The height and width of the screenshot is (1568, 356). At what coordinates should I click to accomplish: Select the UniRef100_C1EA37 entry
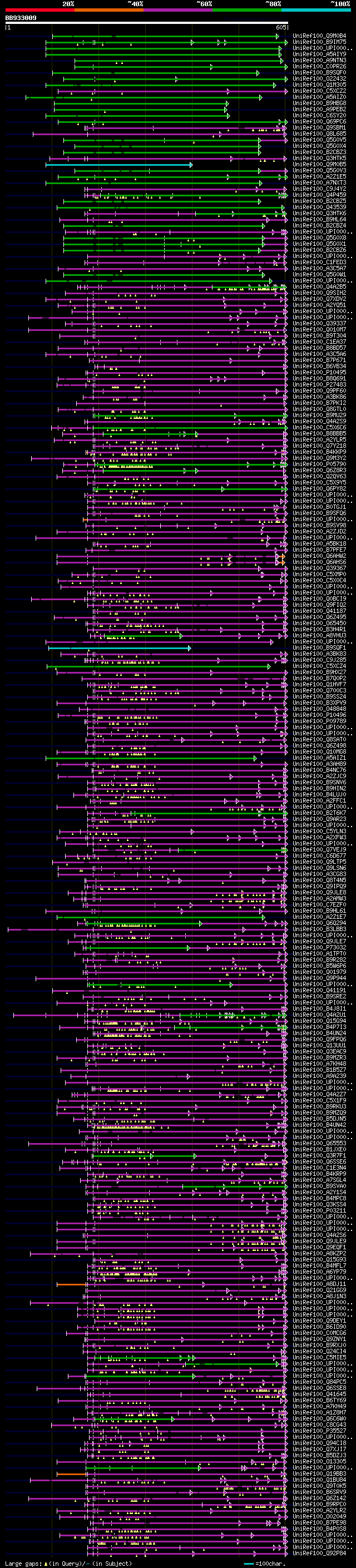pos(319,342)
